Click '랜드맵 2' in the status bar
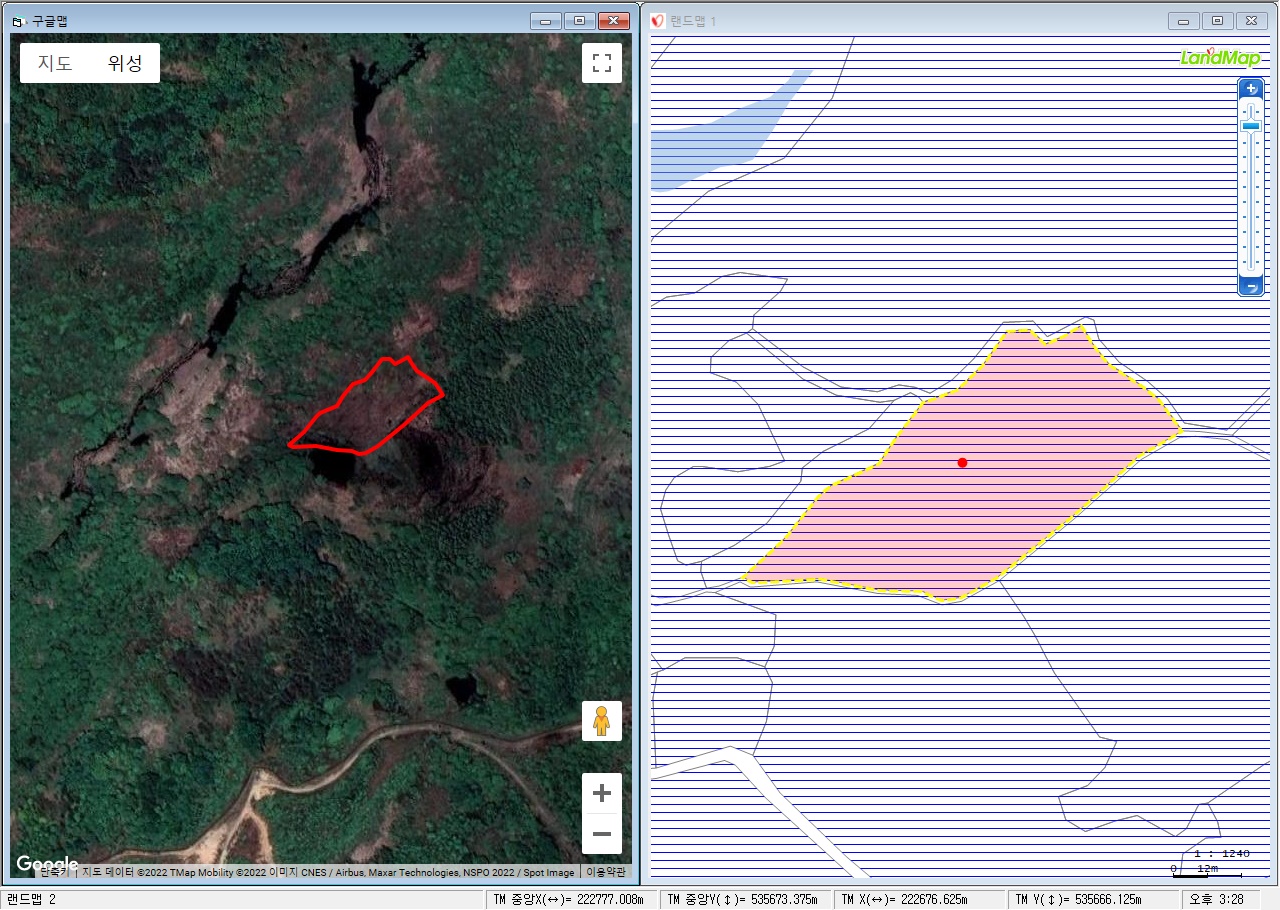 [x=33, y=899]
